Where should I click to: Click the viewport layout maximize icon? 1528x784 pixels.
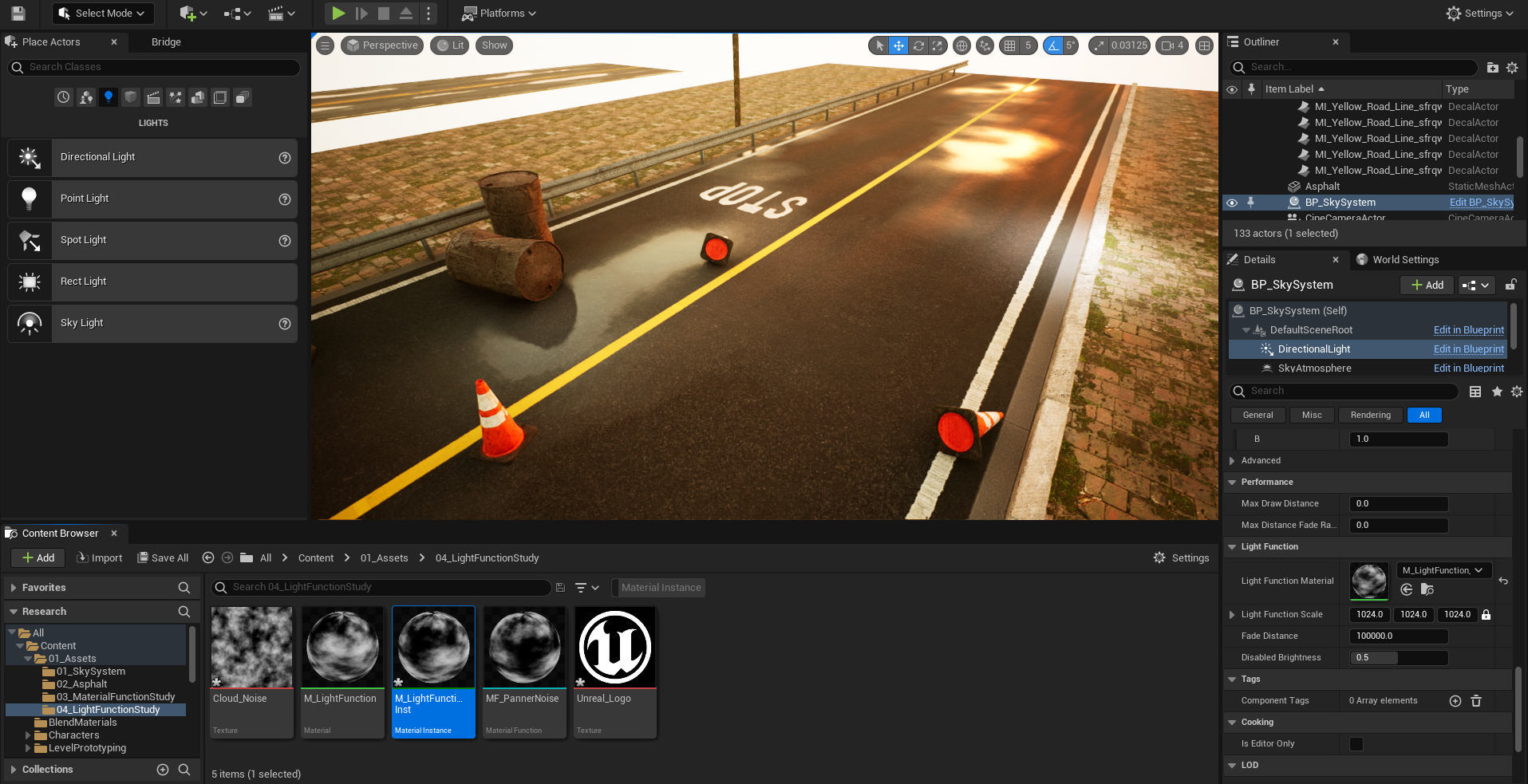[x=1205, y=45]
